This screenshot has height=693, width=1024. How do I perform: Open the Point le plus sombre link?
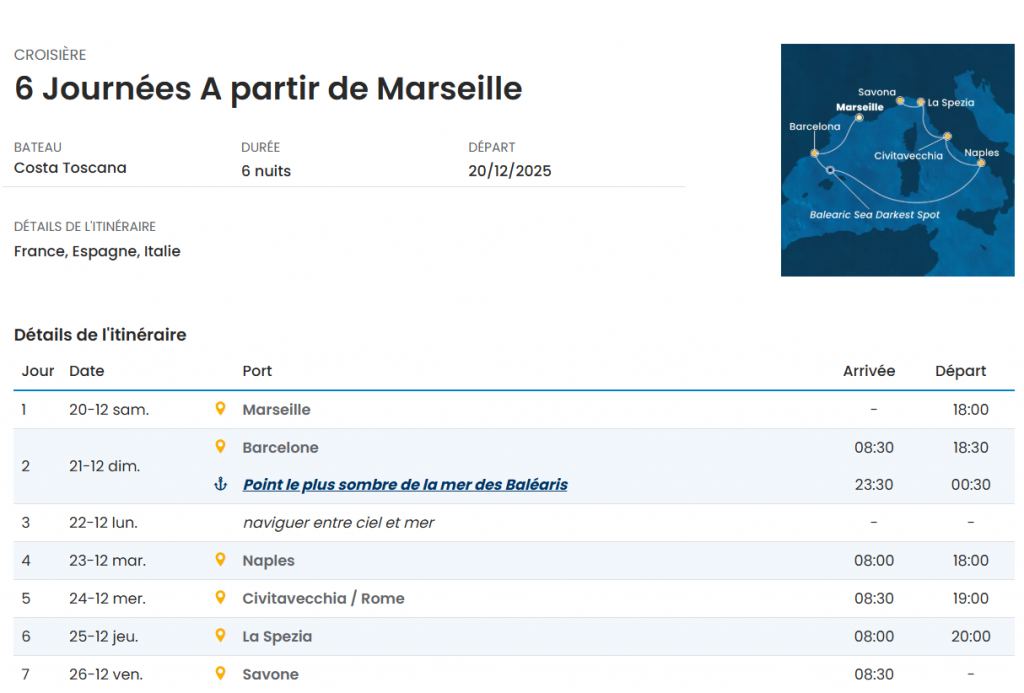point(405,485)
